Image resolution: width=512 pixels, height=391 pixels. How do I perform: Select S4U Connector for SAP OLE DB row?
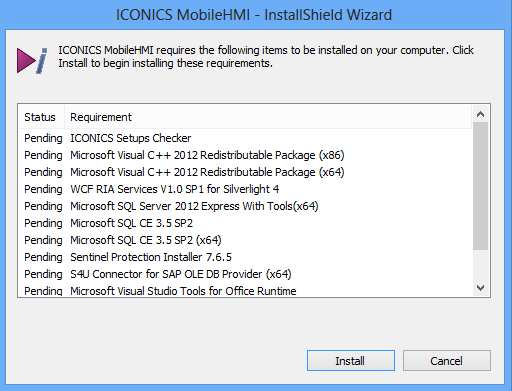[245, 274]
